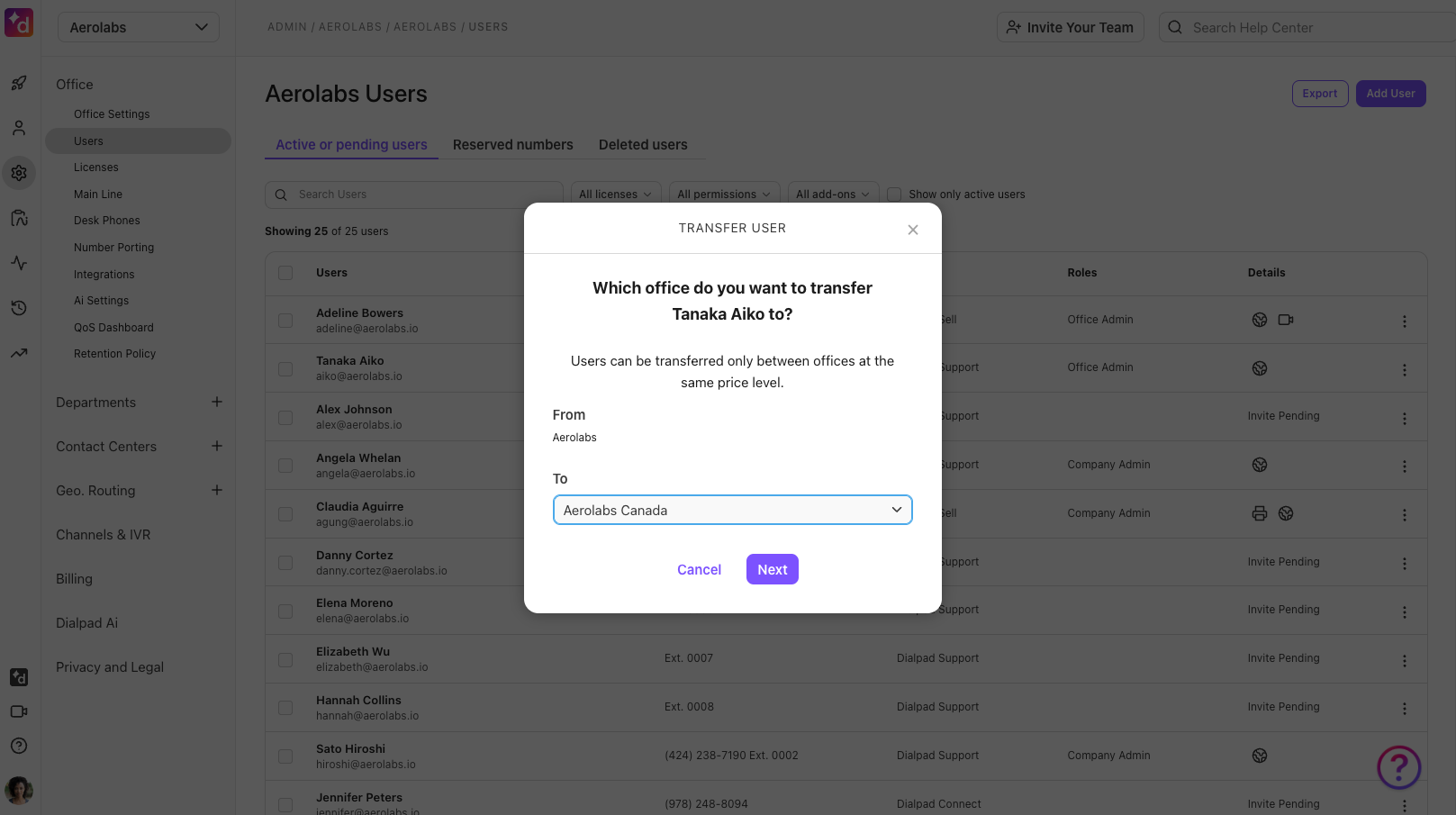Open the video camera icon in sidebar
Viewport: 1456px width, 815px height.
click(19, 711)
